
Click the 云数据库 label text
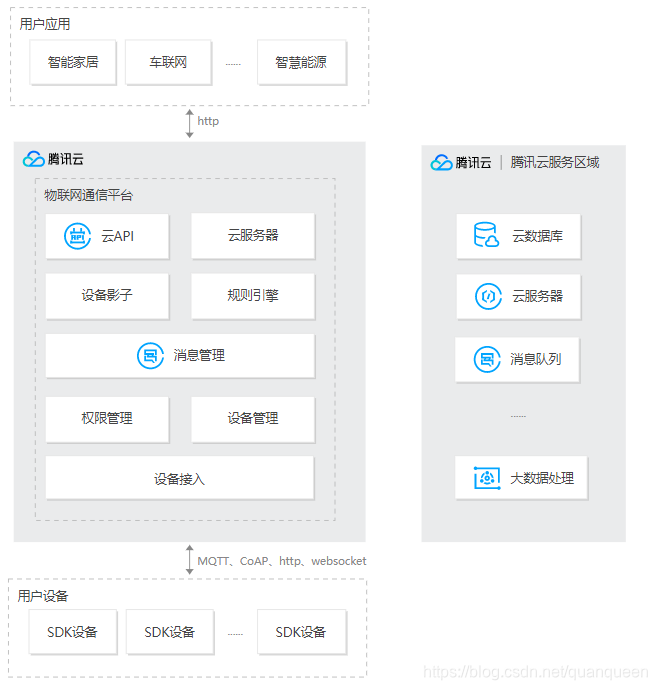pos(537,236)
